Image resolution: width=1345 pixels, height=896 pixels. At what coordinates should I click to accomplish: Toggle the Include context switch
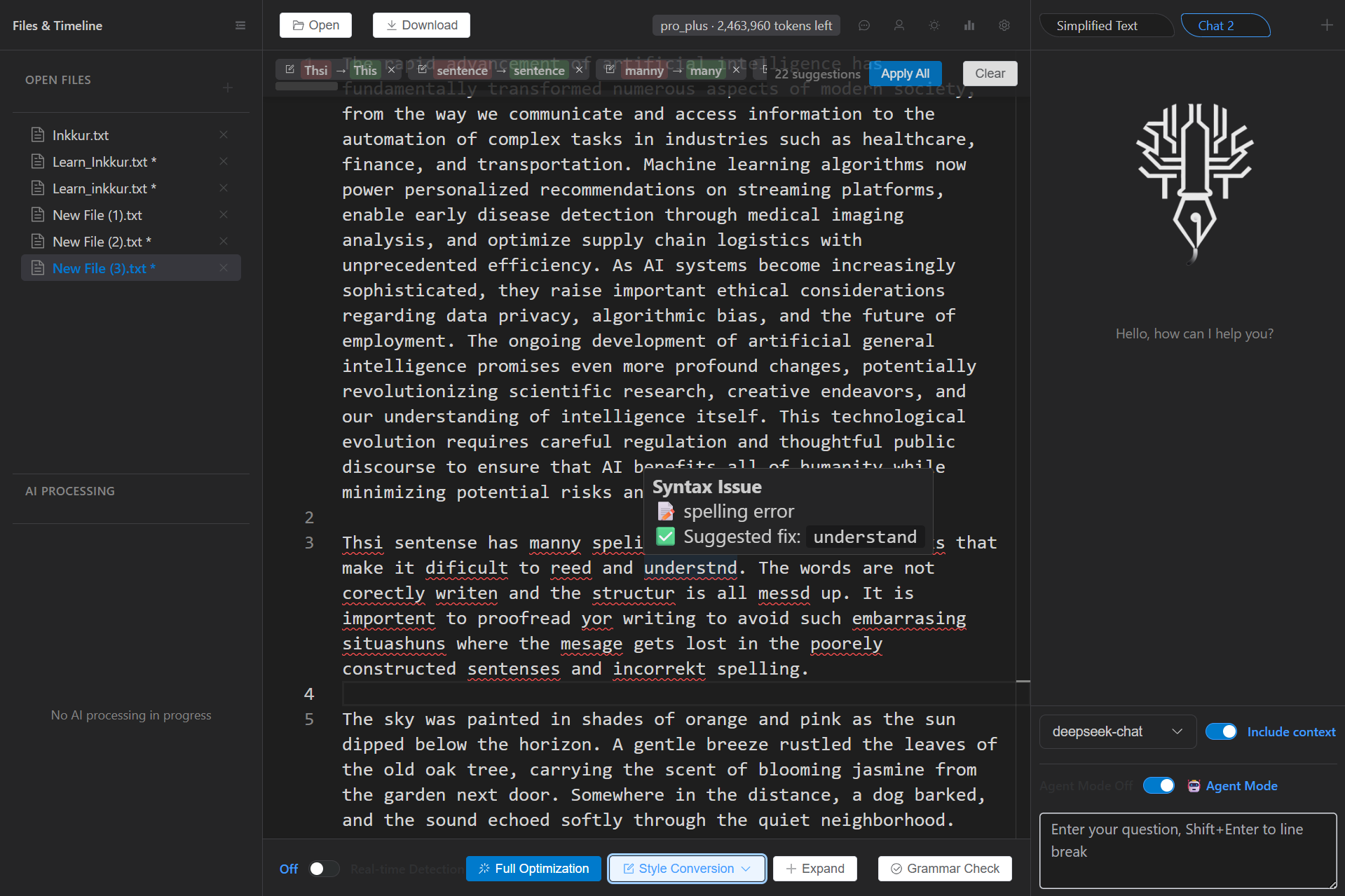click(1221, 731)
